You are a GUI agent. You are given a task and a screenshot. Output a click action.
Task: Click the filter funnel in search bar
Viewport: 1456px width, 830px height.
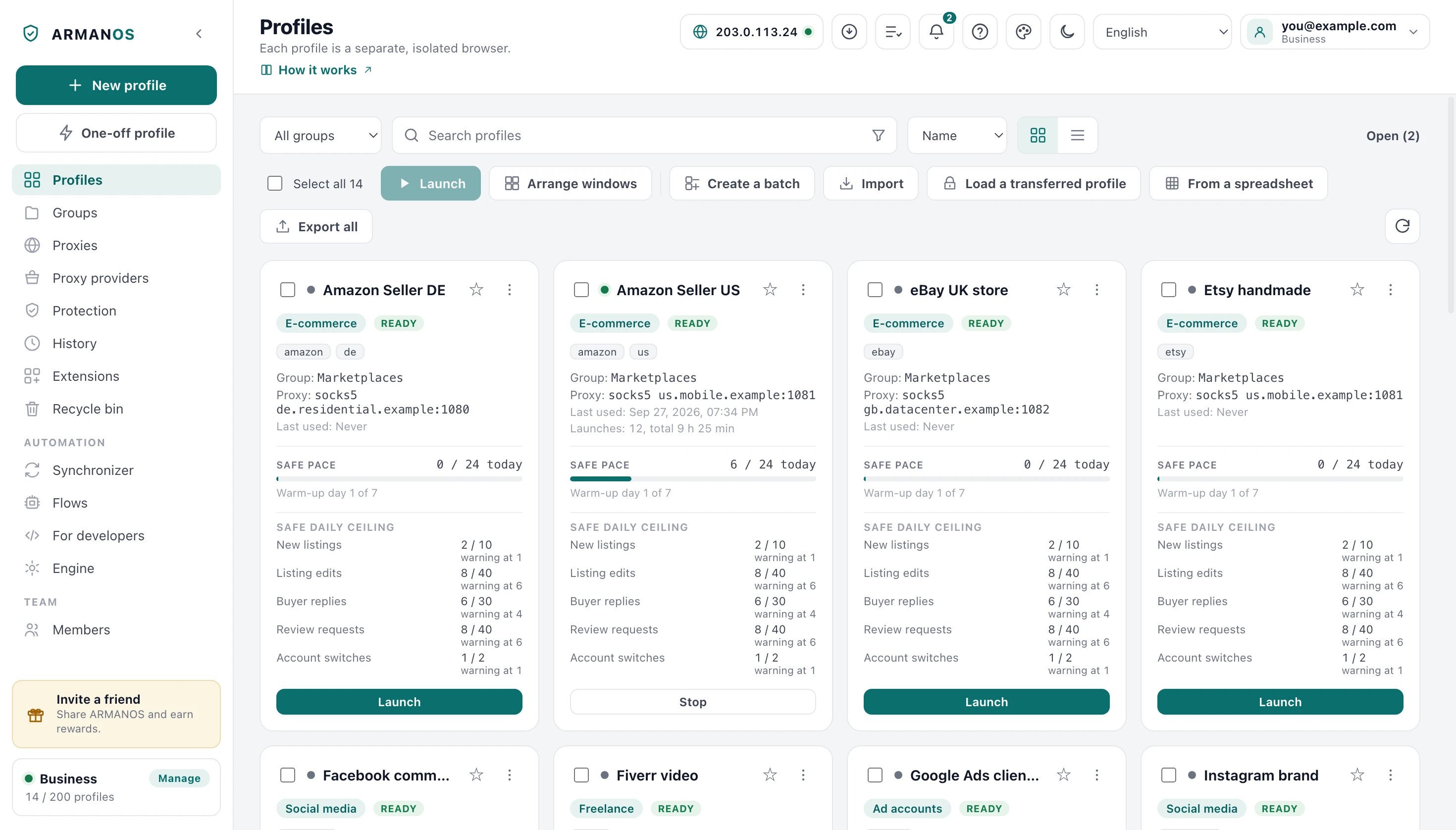click(x=878, y=135)
